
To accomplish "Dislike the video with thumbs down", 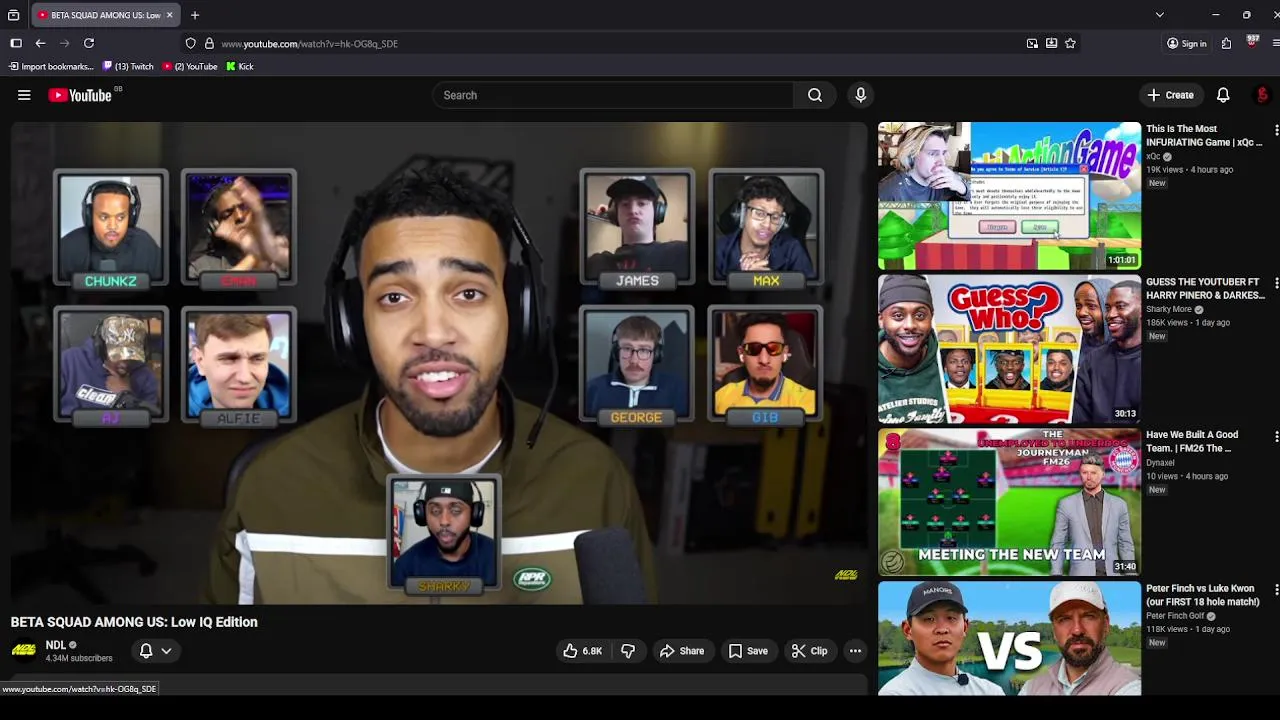I will tap(628, 651).
